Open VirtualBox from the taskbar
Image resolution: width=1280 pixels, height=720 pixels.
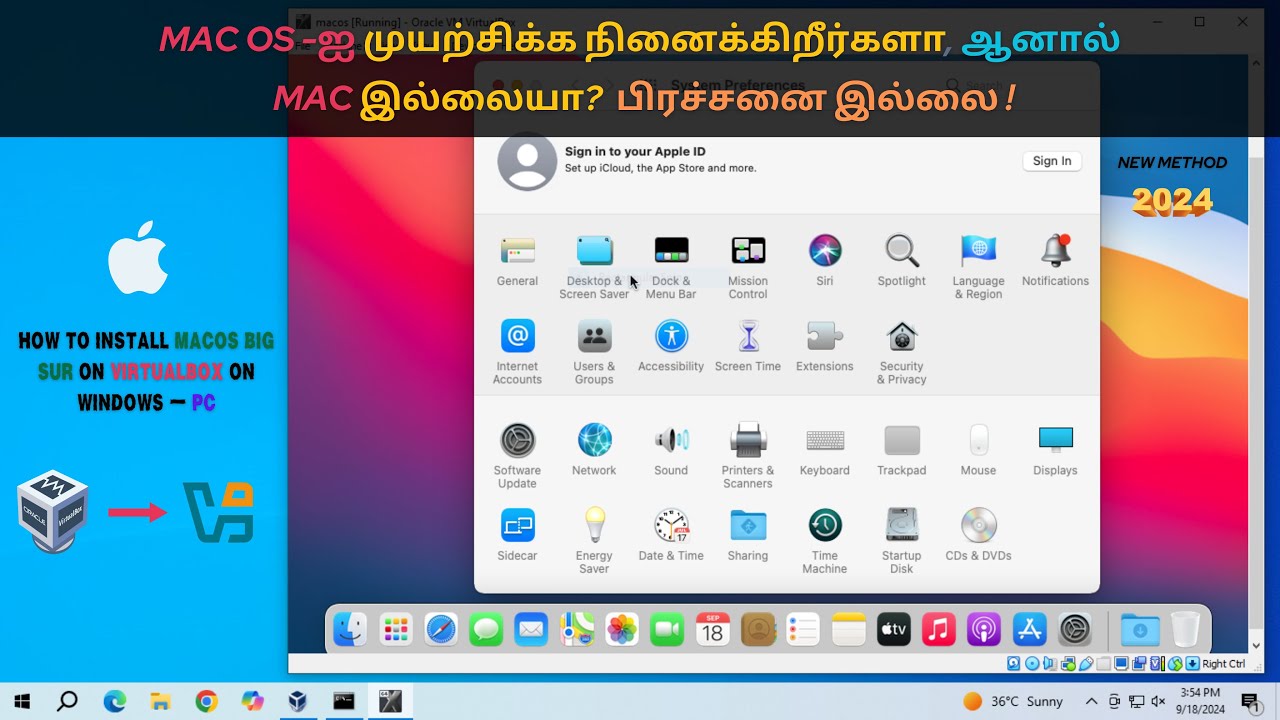tap(298, 701)
